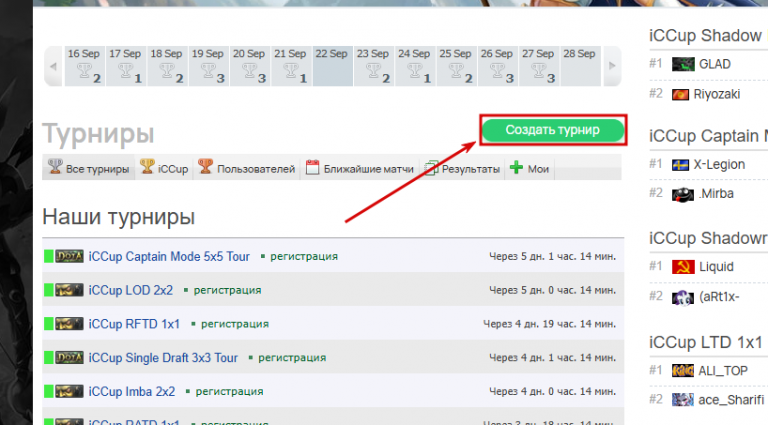Open iCCup LOD 2x2 tournament link

[x=131, y=290]
